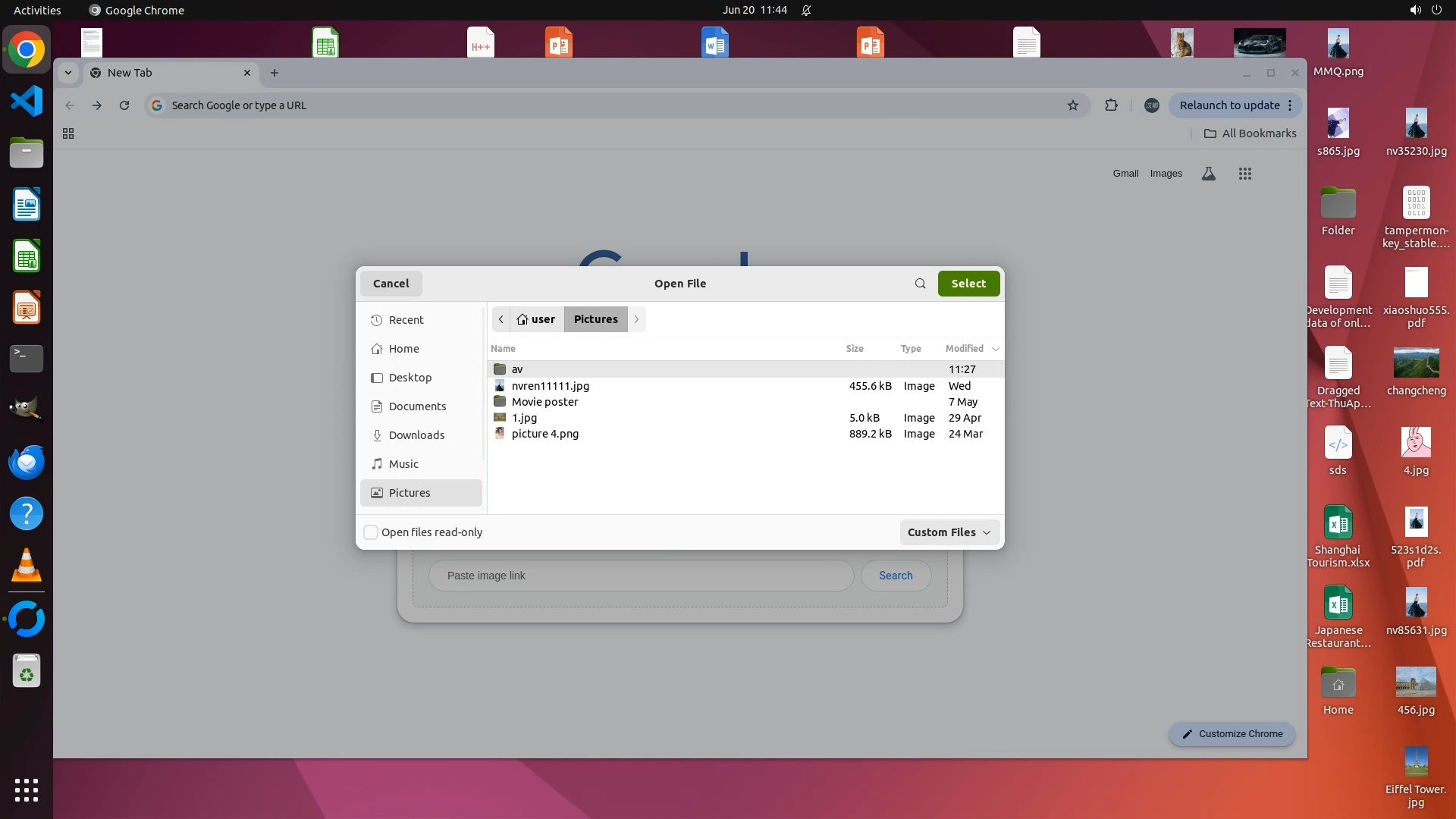This screenshot has height=819, width=1456.
Task: Expand the tab search dropdown in Chrome
Action: click(x=68, y=73)
